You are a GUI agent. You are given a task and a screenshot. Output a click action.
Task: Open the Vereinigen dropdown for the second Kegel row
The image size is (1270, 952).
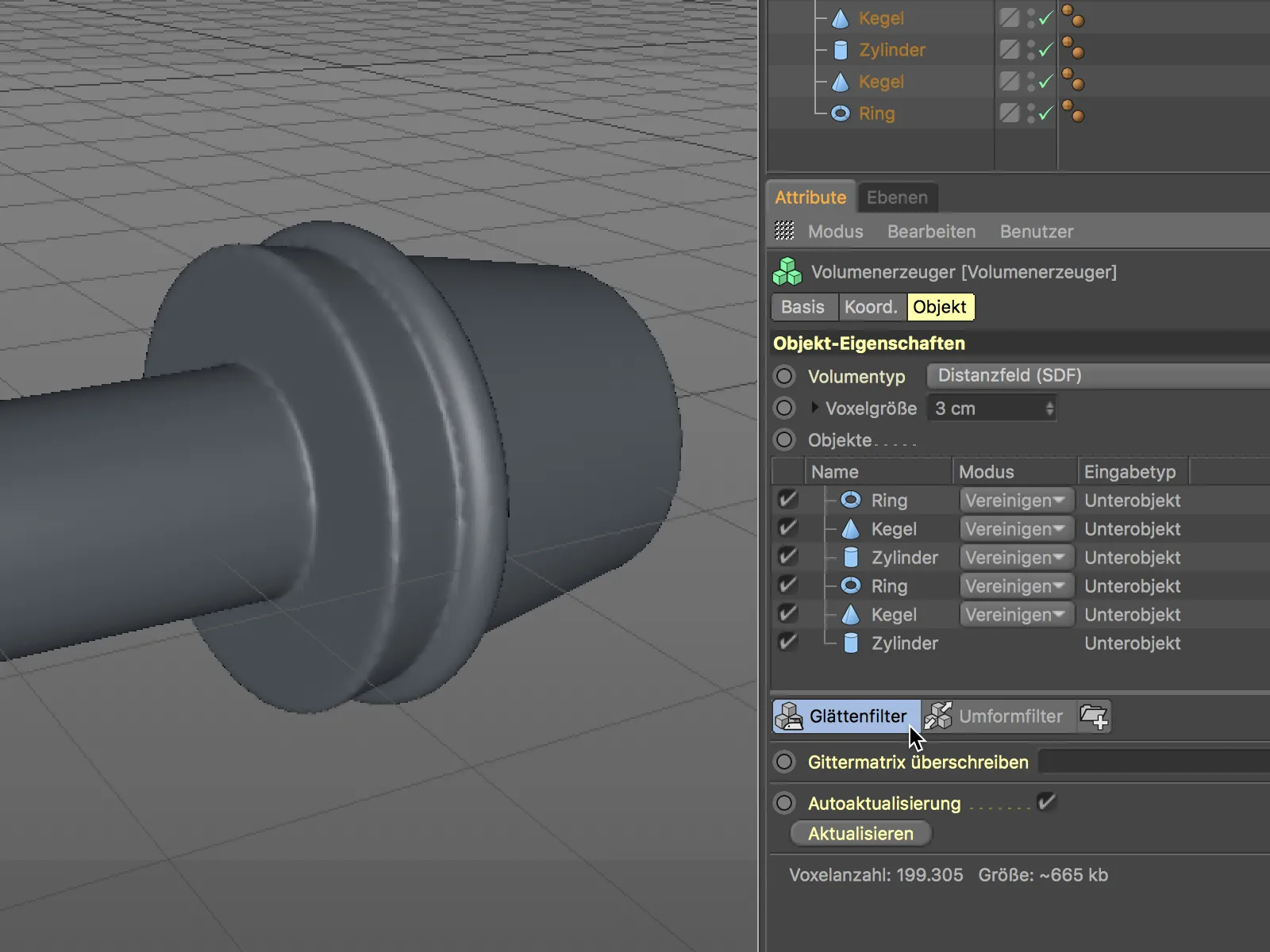(1016, 615)
